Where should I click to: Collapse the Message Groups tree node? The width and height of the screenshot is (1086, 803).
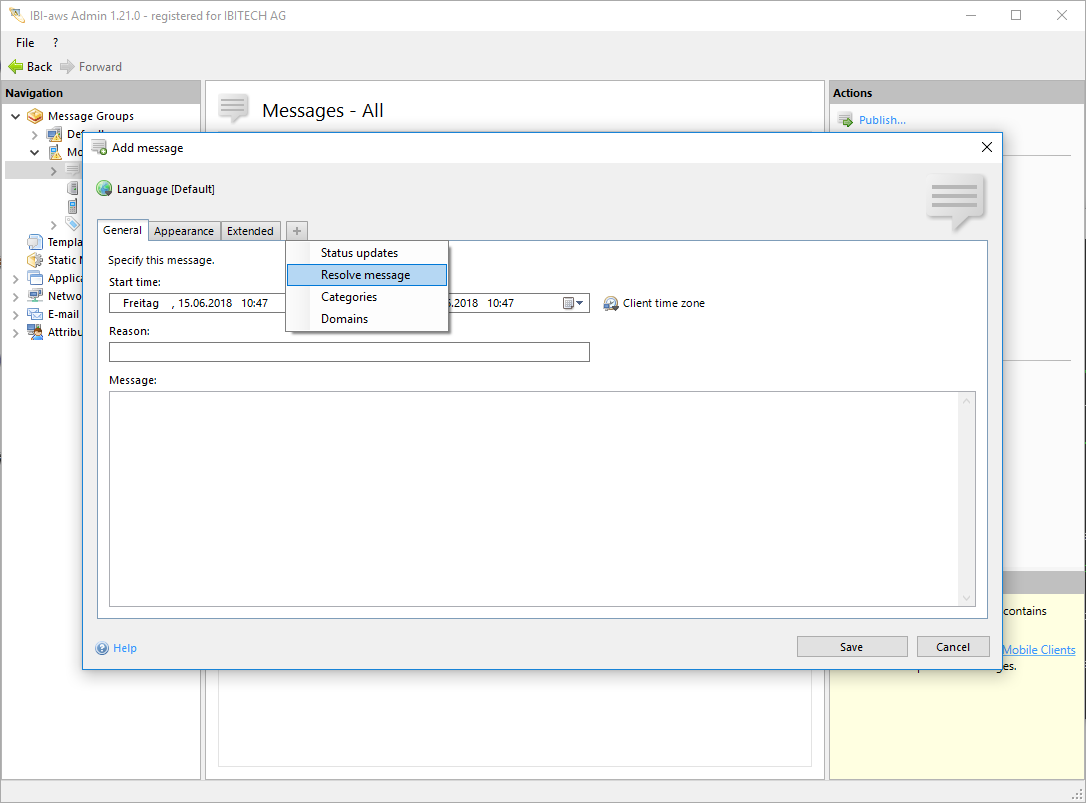click(x=16, y=116)
